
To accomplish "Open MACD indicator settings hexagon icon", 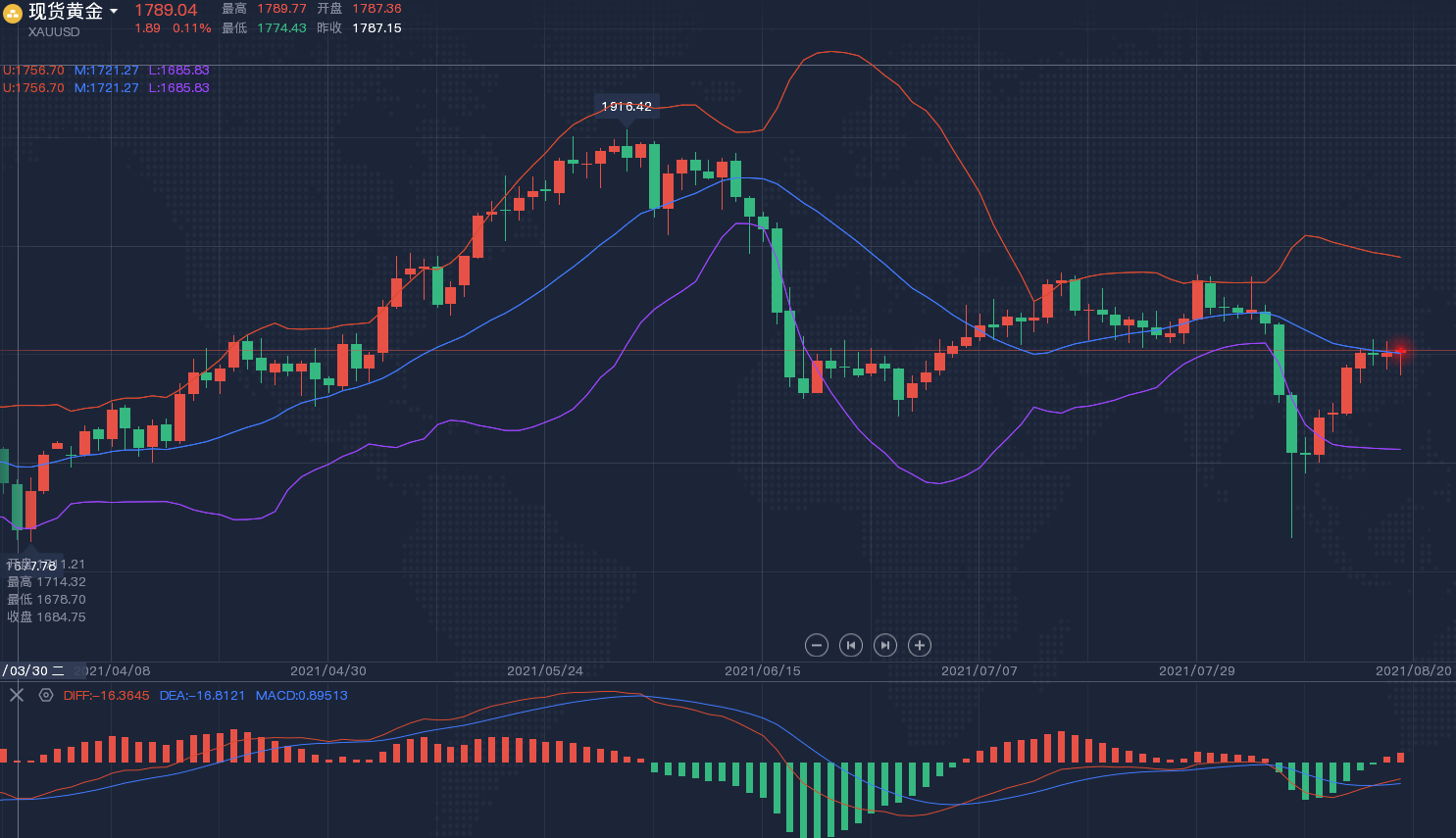I will (x=46, y=695).
